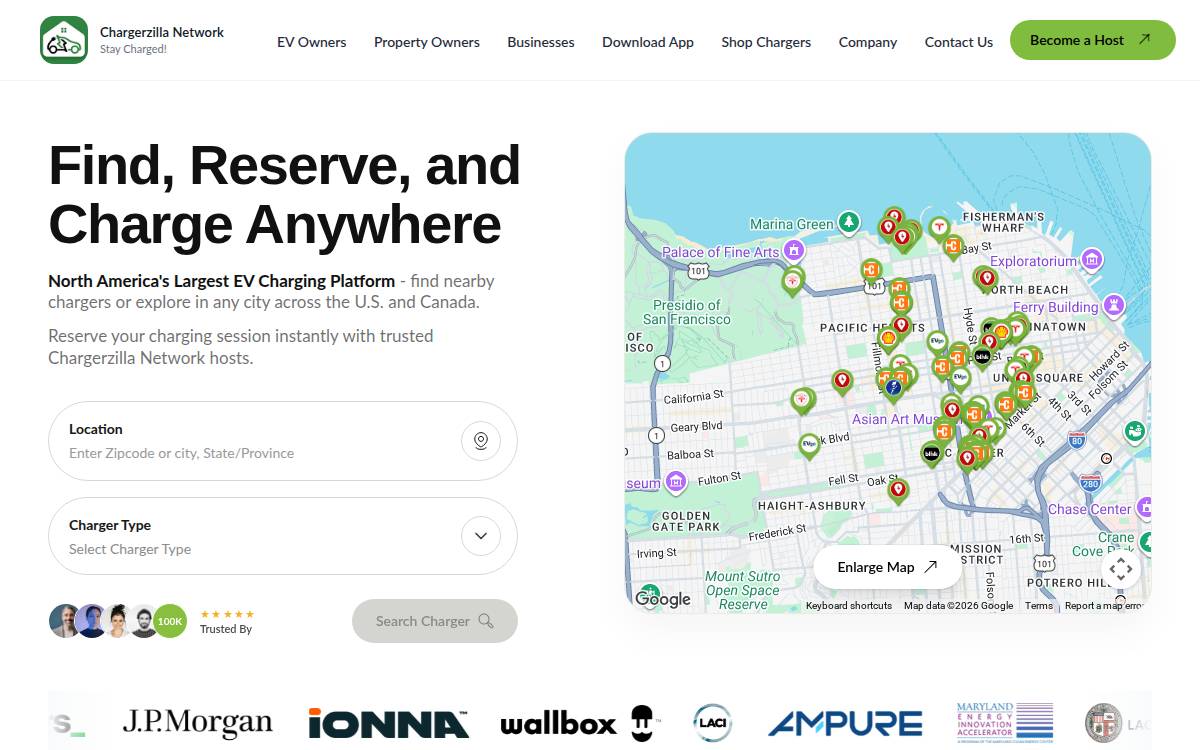Select the EVgo charger pin near Balboa St

809,445
